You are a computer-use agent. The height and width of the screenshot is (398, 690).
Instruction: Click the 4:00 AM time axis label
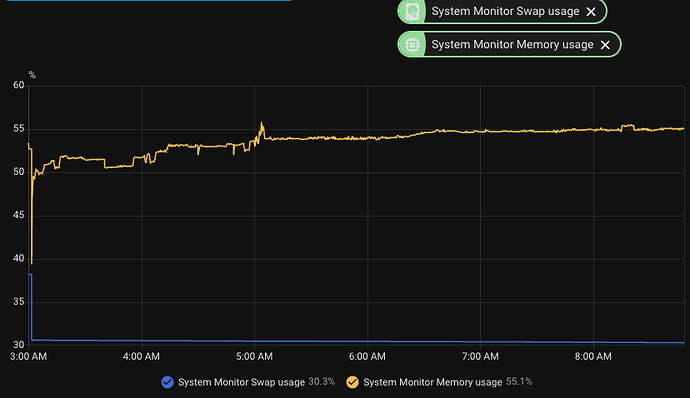[x=141, y=357]
